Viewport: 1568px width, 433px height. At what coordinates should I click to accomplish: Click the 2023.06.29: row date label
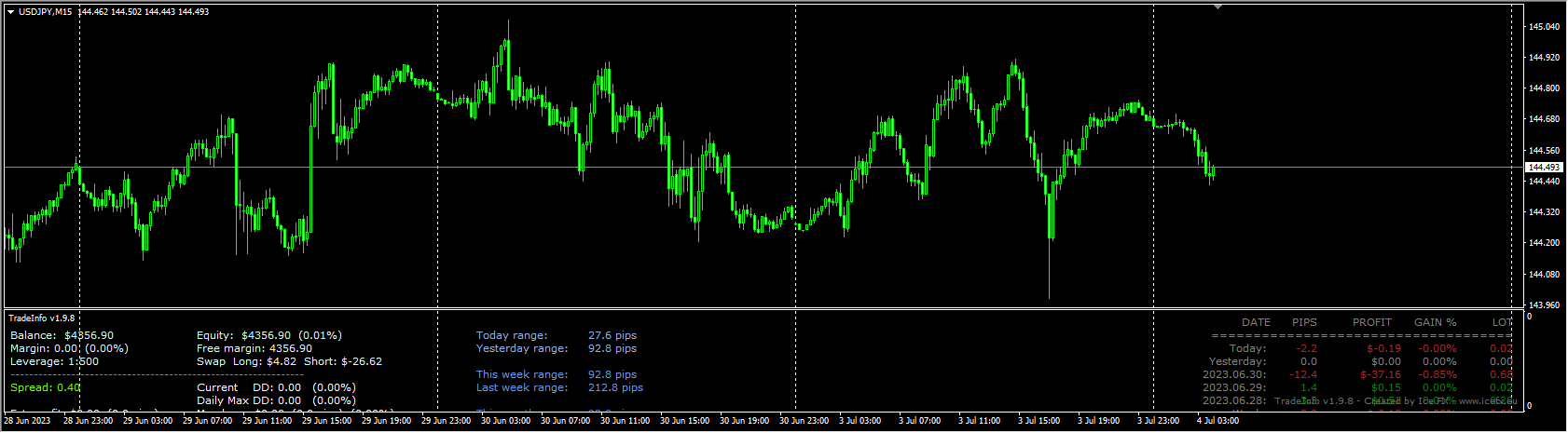(x=1234, y=387)
